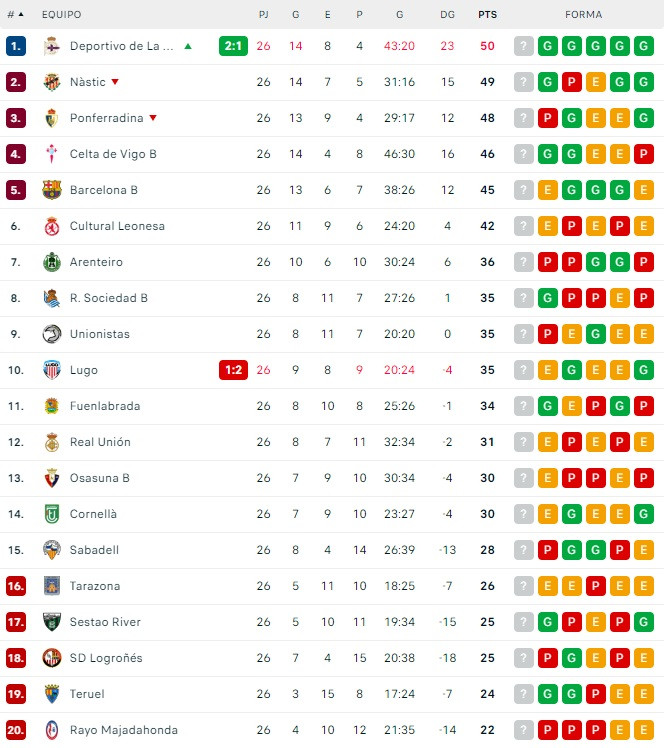Open the green 2:1 live score badge
Image resolution: width=665 pixels, height=748 pixels.
pyautogui.click(x=233, y=46)
